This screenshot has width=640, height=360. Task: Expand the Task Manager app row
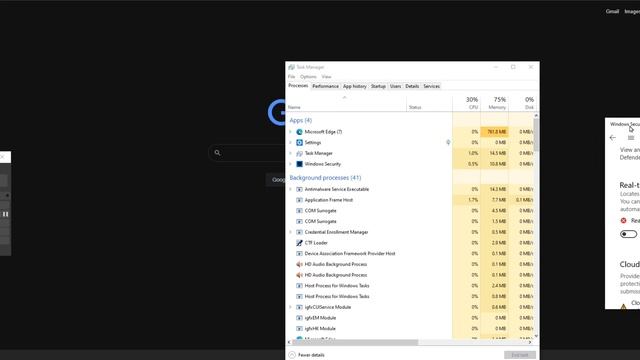(x=291, y=153)
